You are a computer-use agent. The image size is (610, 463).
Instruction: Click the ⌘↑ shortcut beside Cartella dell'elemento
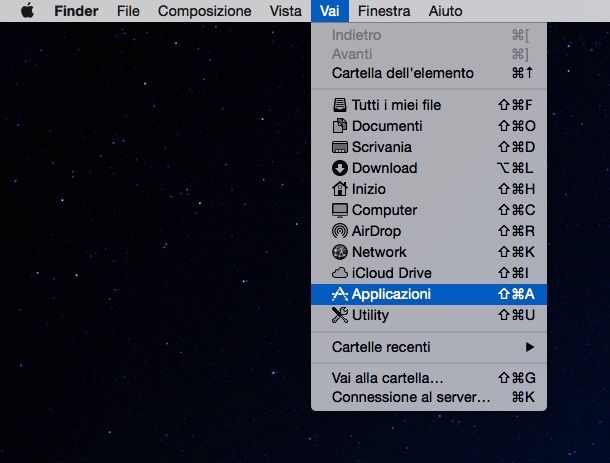pos(522,73)
